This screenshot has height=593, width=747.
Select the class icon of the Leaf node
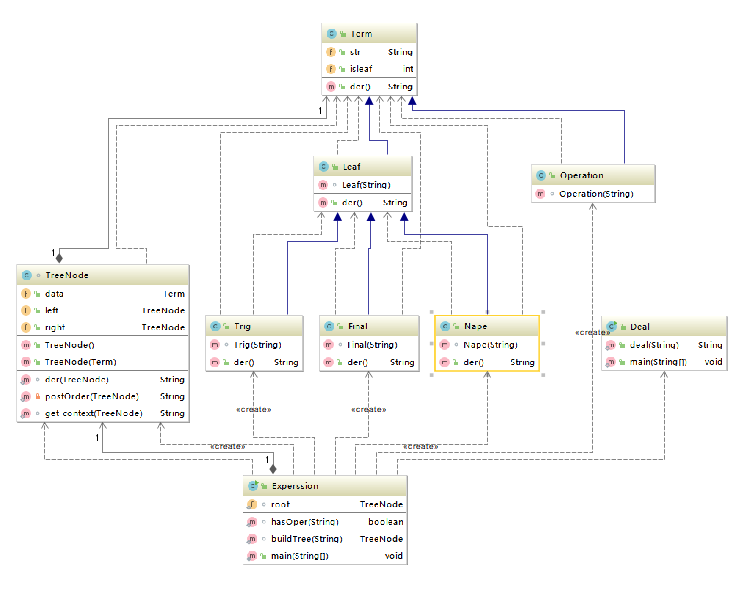pos(323,167)
